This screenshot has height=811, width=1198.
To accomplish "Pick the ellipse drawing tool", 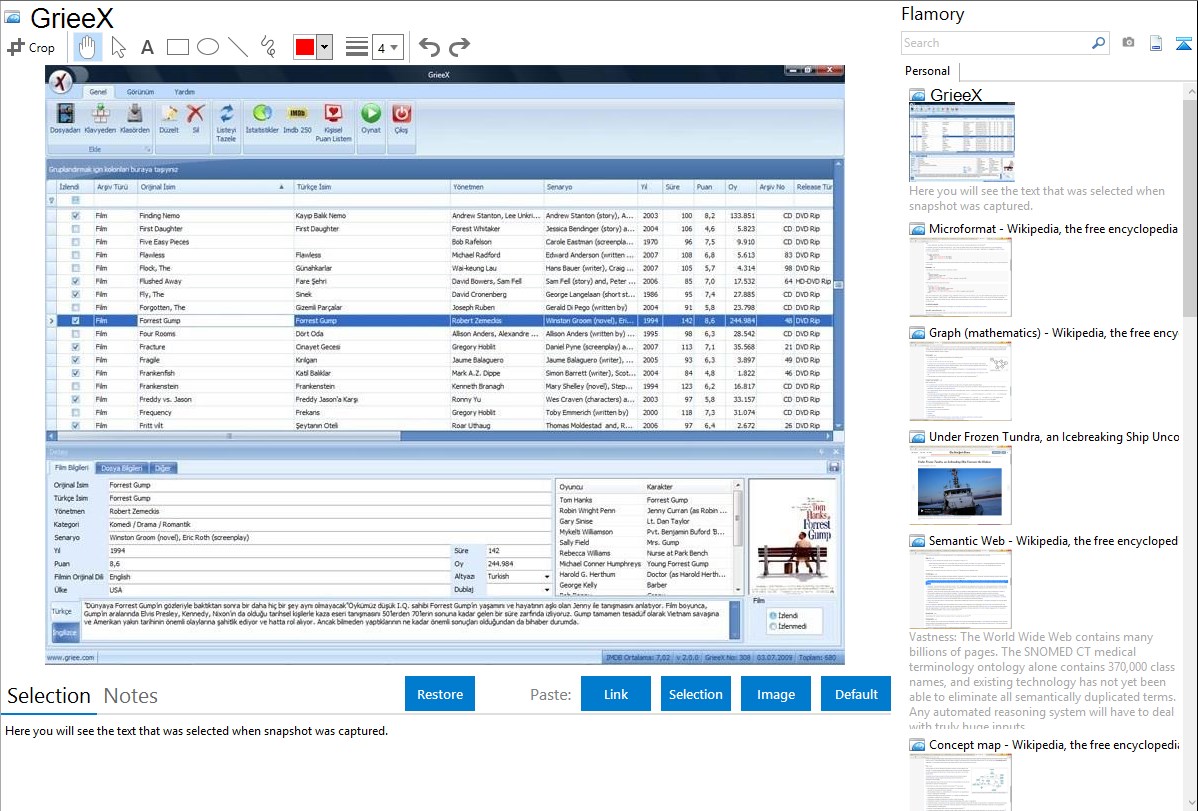I will [x=208, y=47].
